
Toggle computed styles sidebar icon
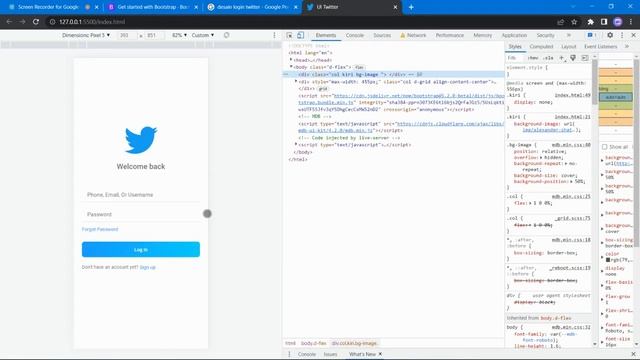coord(585,58)
